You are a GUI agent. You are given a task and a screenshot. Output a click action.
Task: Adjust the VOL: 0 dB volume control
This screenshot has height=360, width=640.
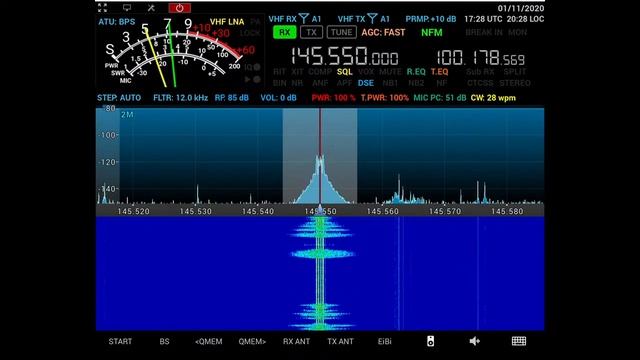(x=278, y=98)
